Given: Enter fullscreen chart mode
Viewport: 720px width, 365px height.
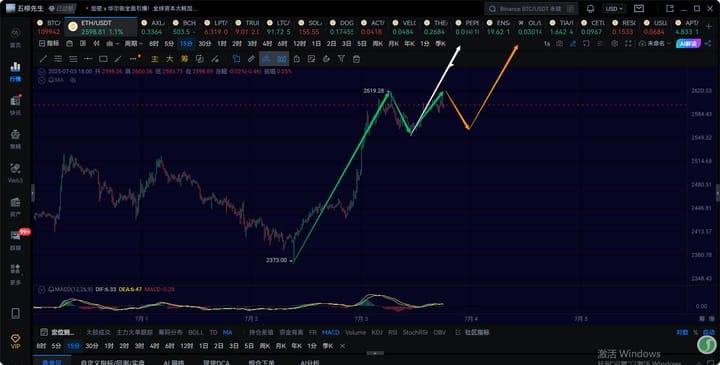Looking at the screenshot, I should 629,44.
